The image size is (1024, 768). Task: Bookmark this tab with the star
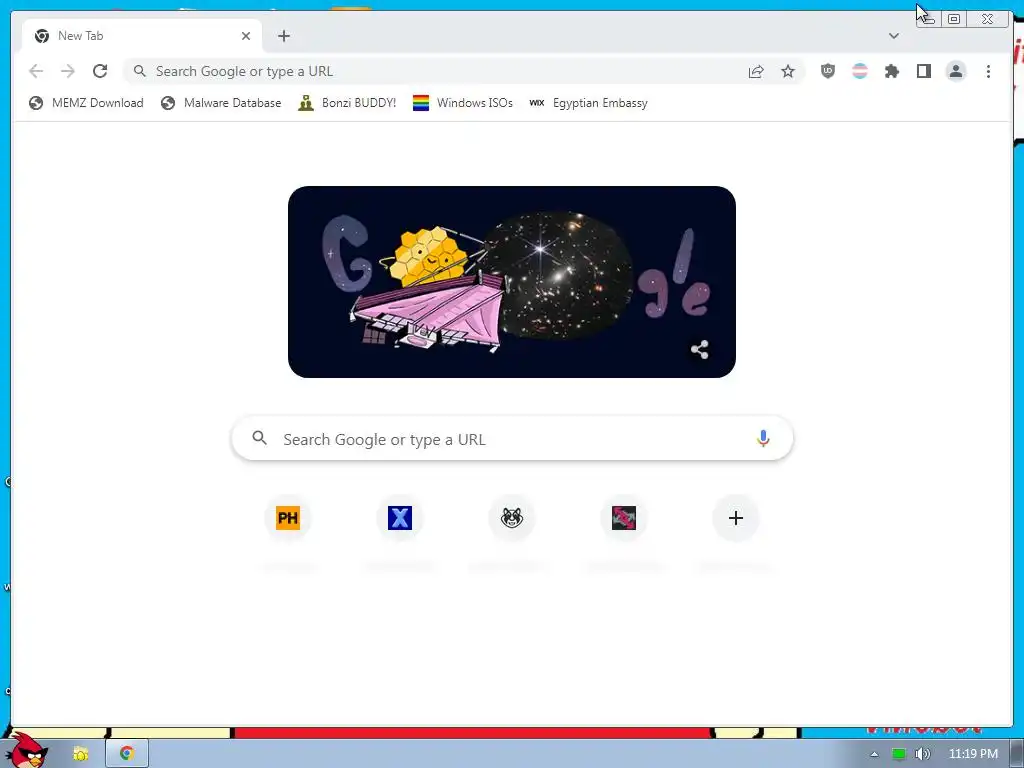[x=788, y=71]
